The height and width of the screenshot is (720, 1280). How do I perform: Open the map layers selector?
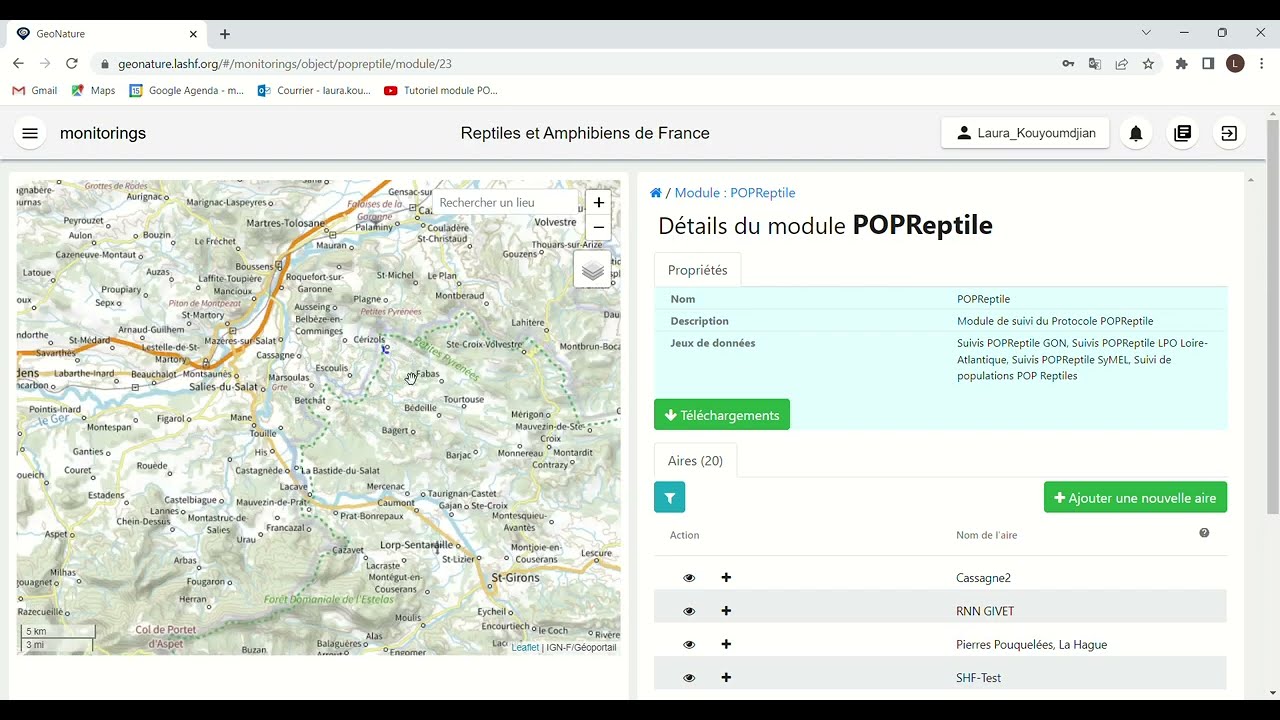click(593, 270)
